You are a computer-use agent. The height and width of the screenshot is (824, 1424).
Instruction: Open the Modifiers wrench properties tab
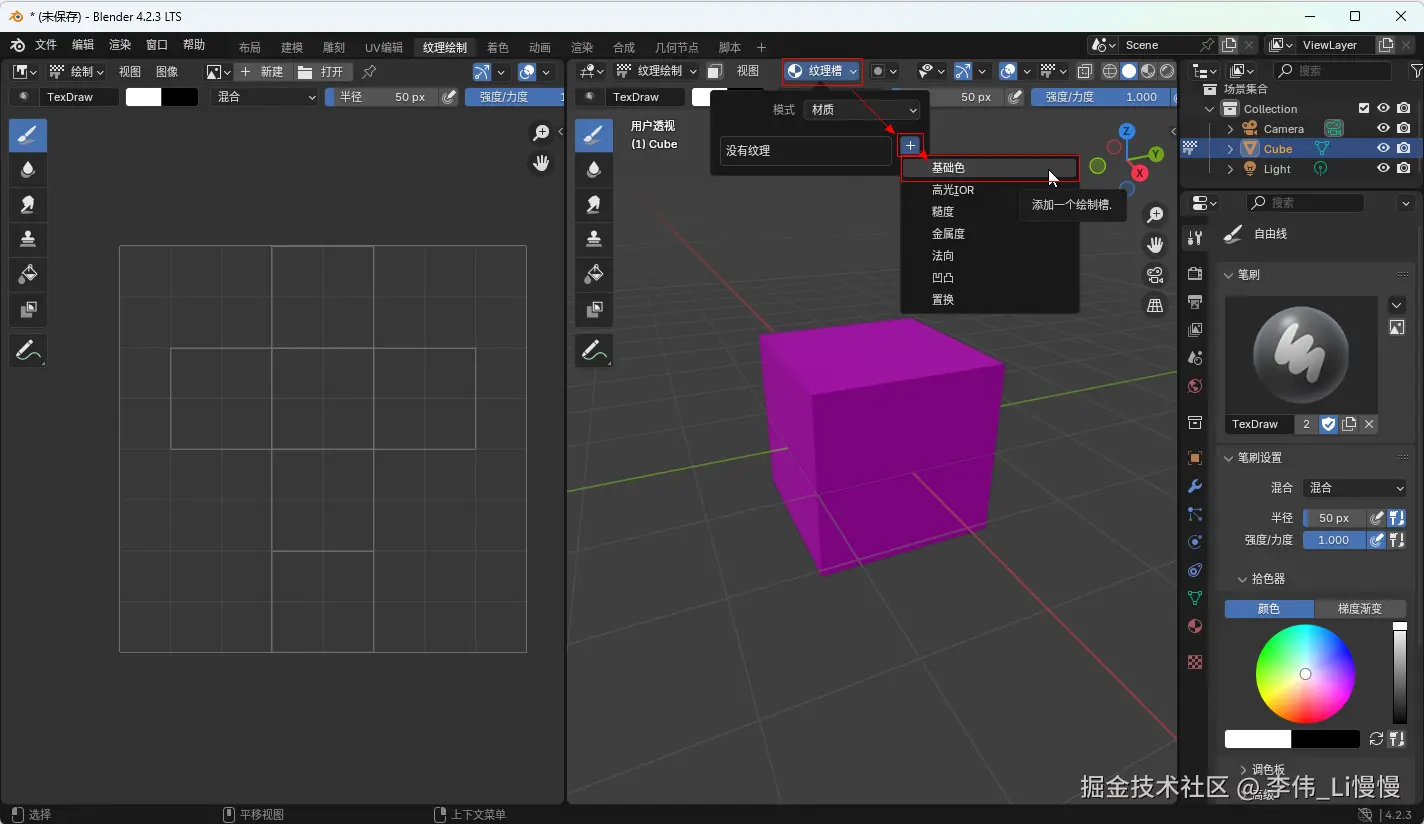click(1194, 486)
